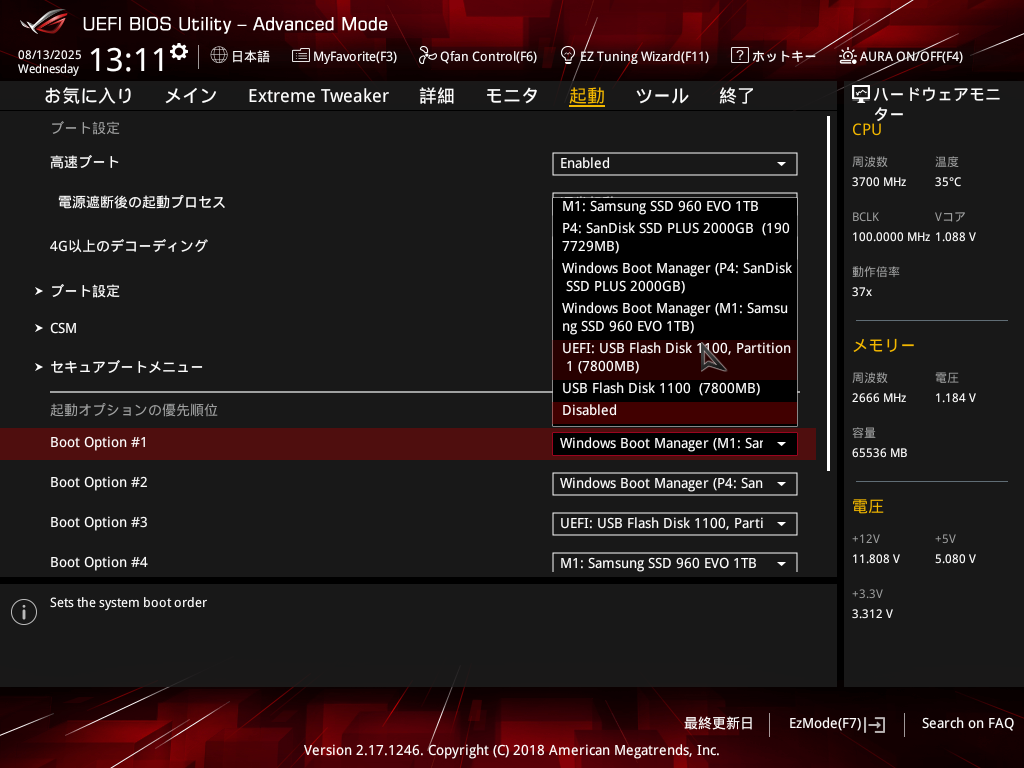Click the AURA light icon
The height and width of the screenshot is (768, 1024).
[848, 56]
